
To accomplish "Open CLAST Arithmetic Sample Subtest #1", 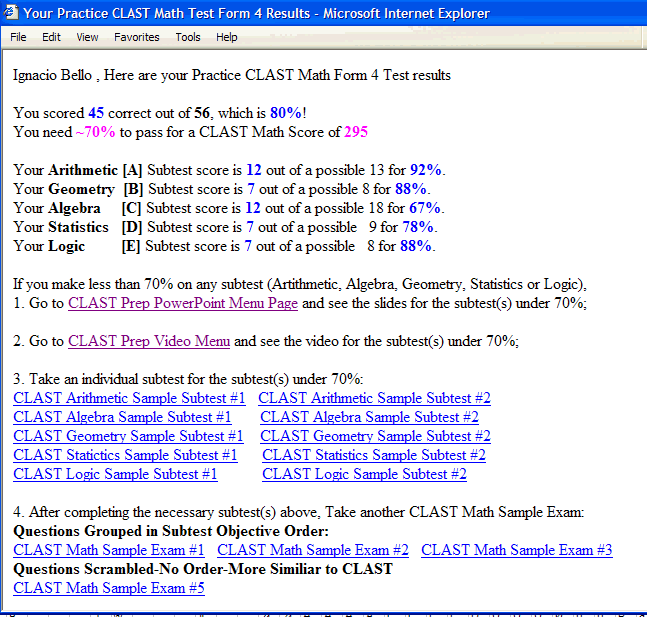I will tap(129, 398).
